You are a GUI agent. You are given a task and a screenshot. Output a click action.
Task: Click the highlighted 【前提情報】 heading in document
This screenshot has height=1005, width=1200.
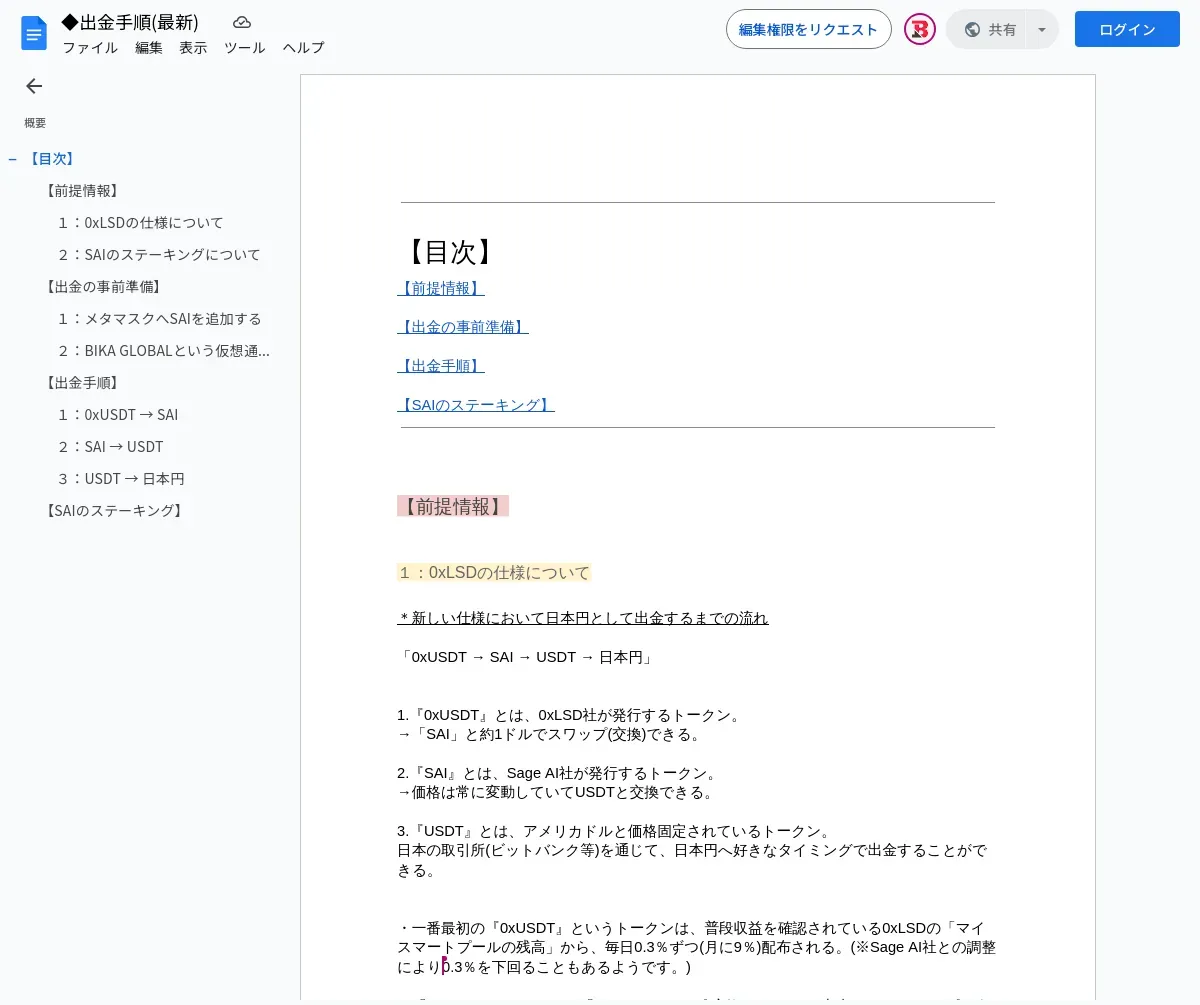453,506
